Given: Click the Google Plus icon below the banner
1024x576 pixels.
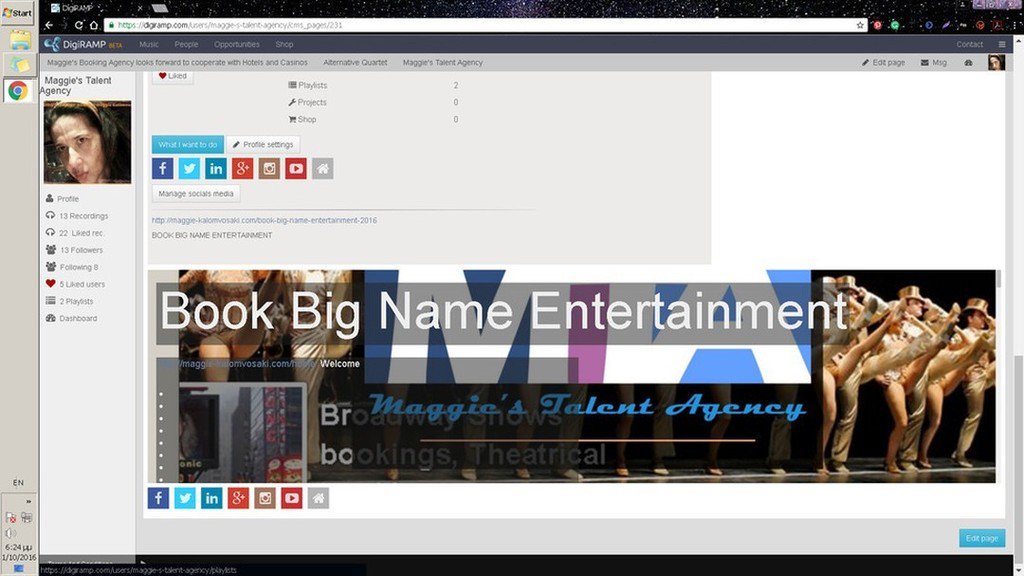Looking at the screenshot, I should (x=238, y=498).
